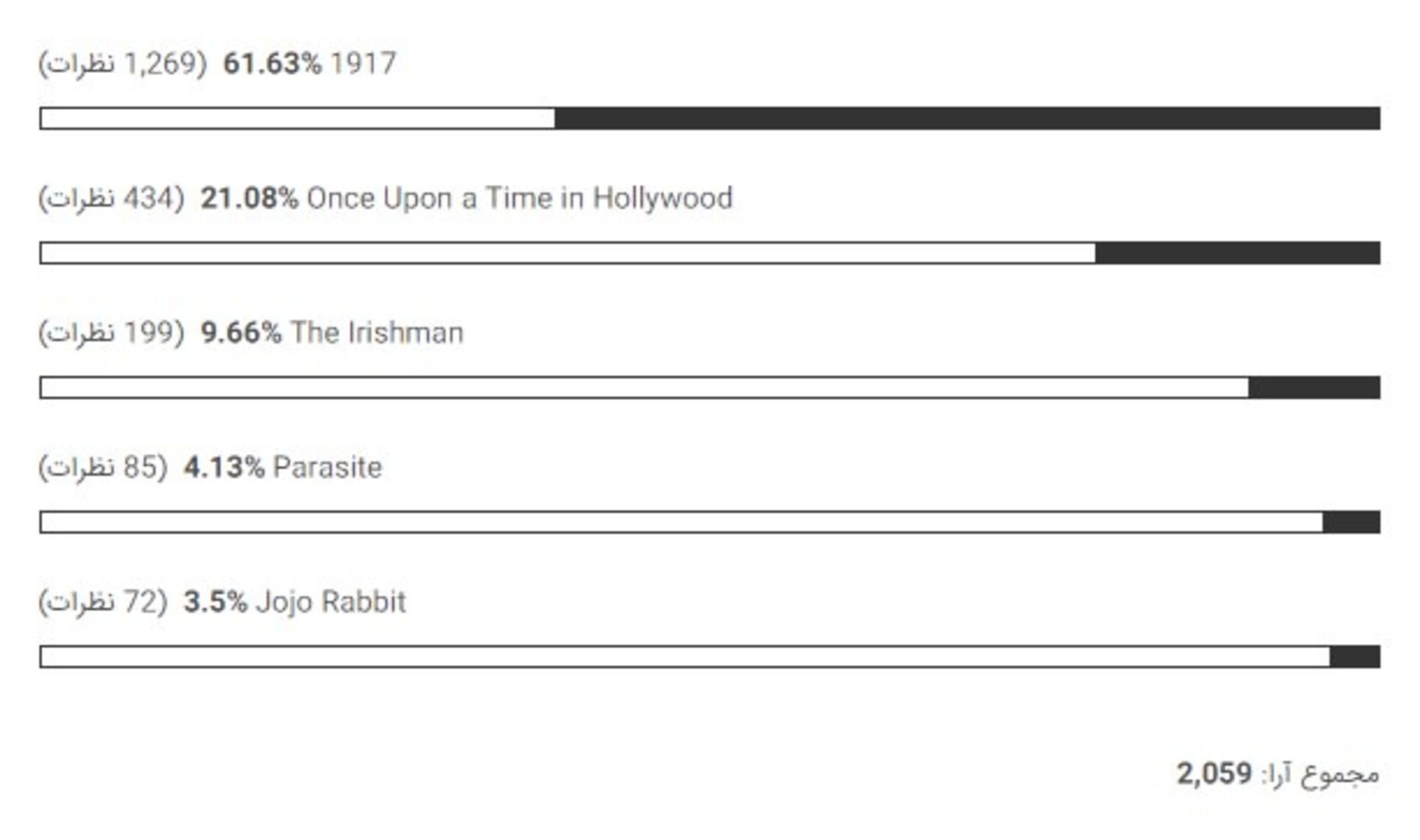
Task: Click the 2,059 total votes text
Action: pyautogui.click(x=1214, y=774)
